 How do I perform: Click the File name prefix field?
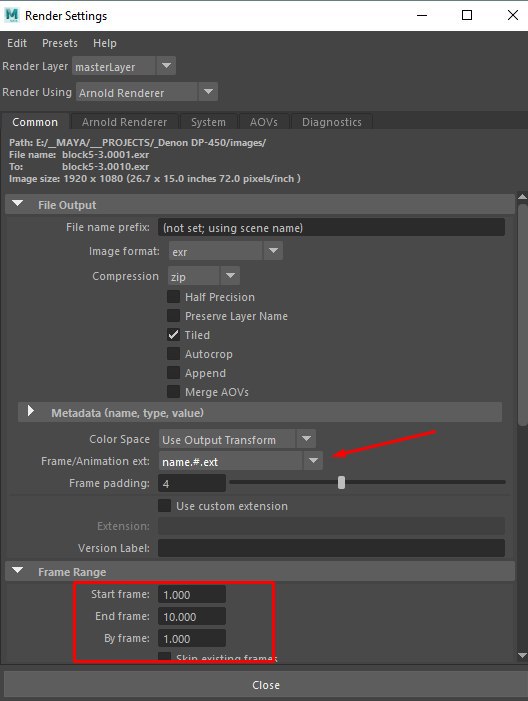point(331,228)
